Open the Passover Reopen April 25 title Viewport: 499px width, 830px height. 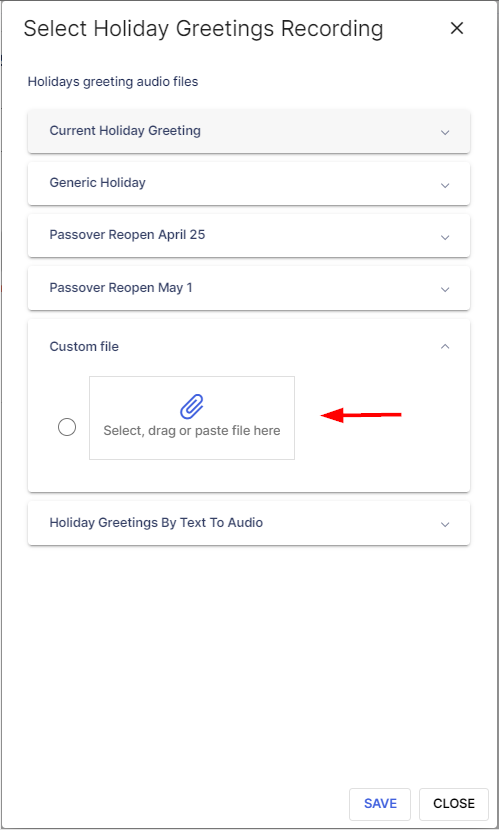127,234
